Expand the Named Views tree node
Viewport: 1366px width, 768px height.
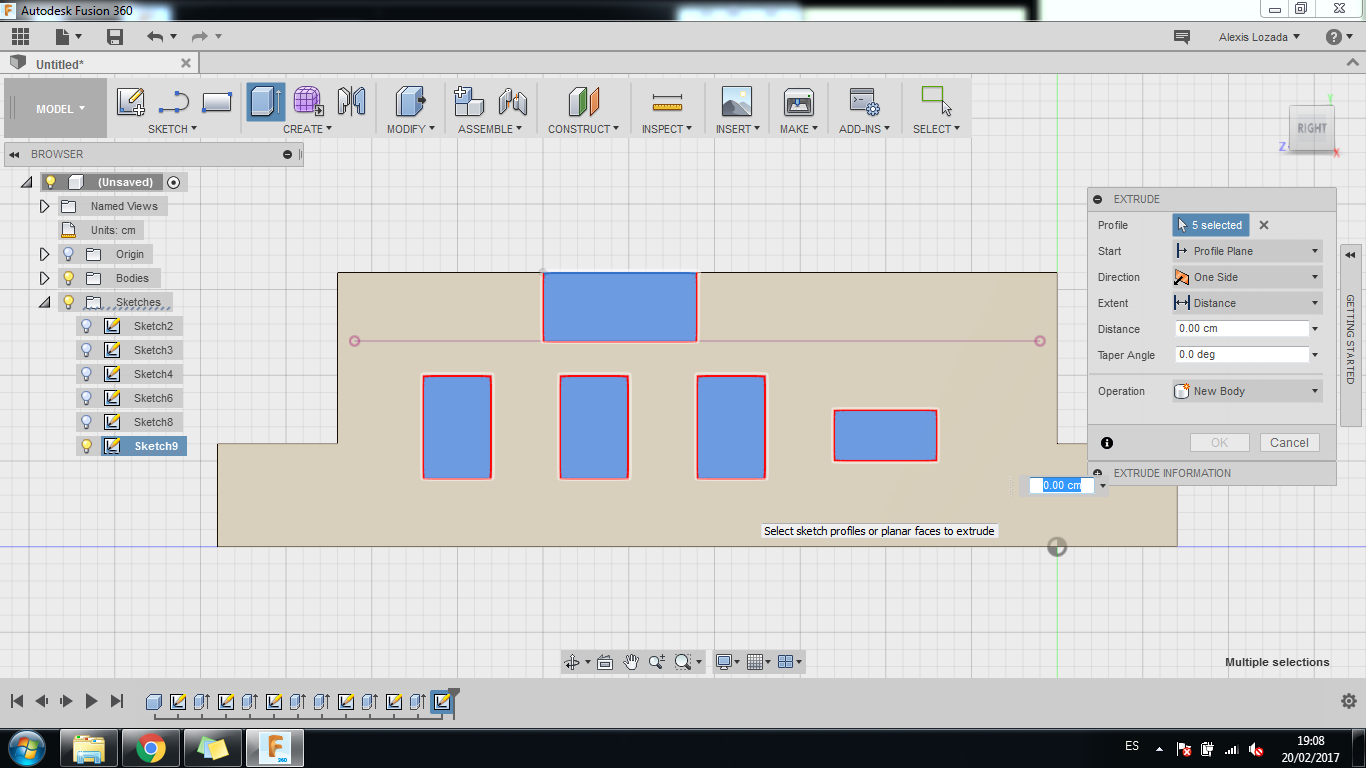pyautogui.click(x=44, y=206)
